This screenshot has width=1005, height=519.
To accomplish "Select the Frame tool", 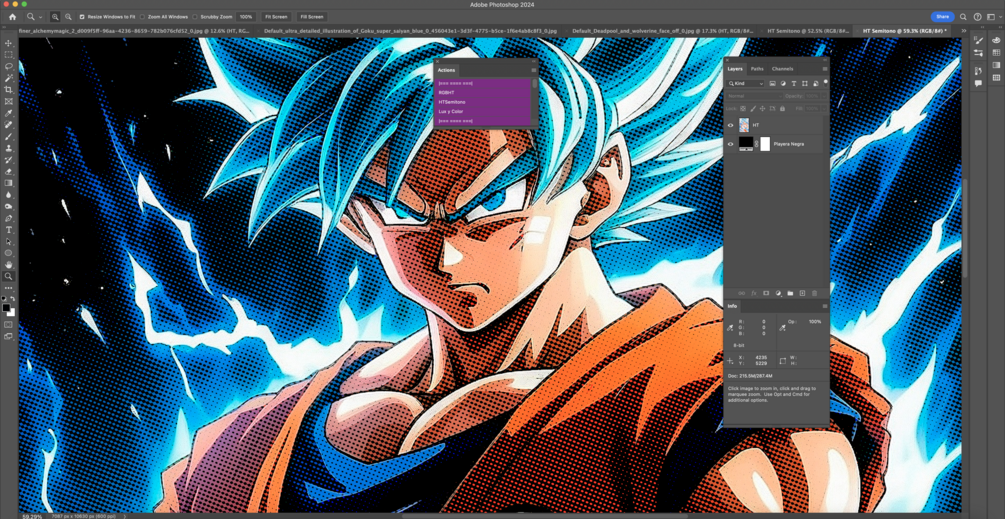I will click(9, 101).
